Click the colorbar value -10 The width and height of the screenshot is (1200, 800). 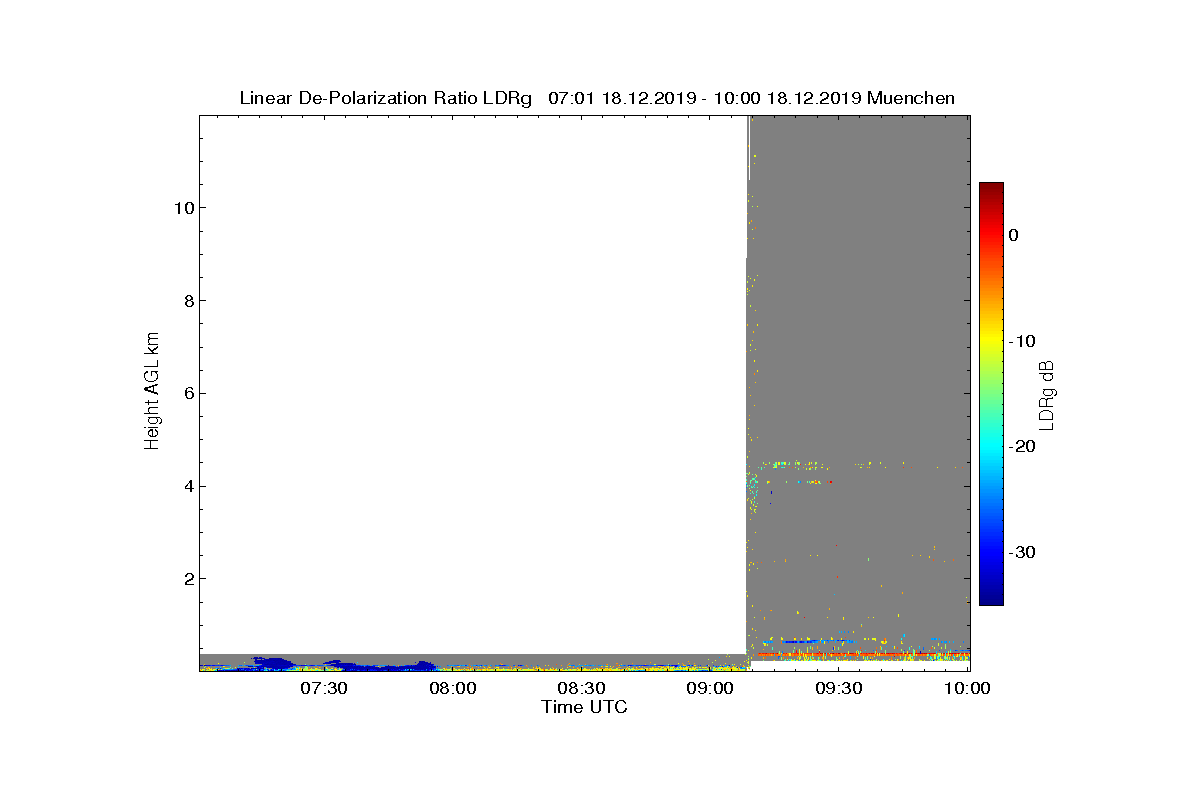coord(1021,341)
